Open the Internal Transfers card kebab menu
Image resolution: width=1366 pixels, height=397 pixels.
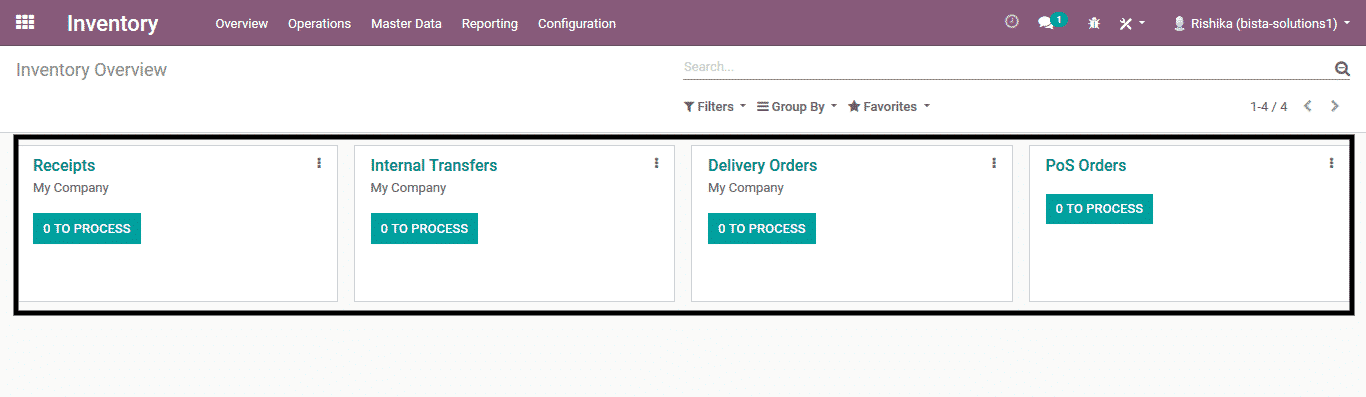click(x=656, y=163)
